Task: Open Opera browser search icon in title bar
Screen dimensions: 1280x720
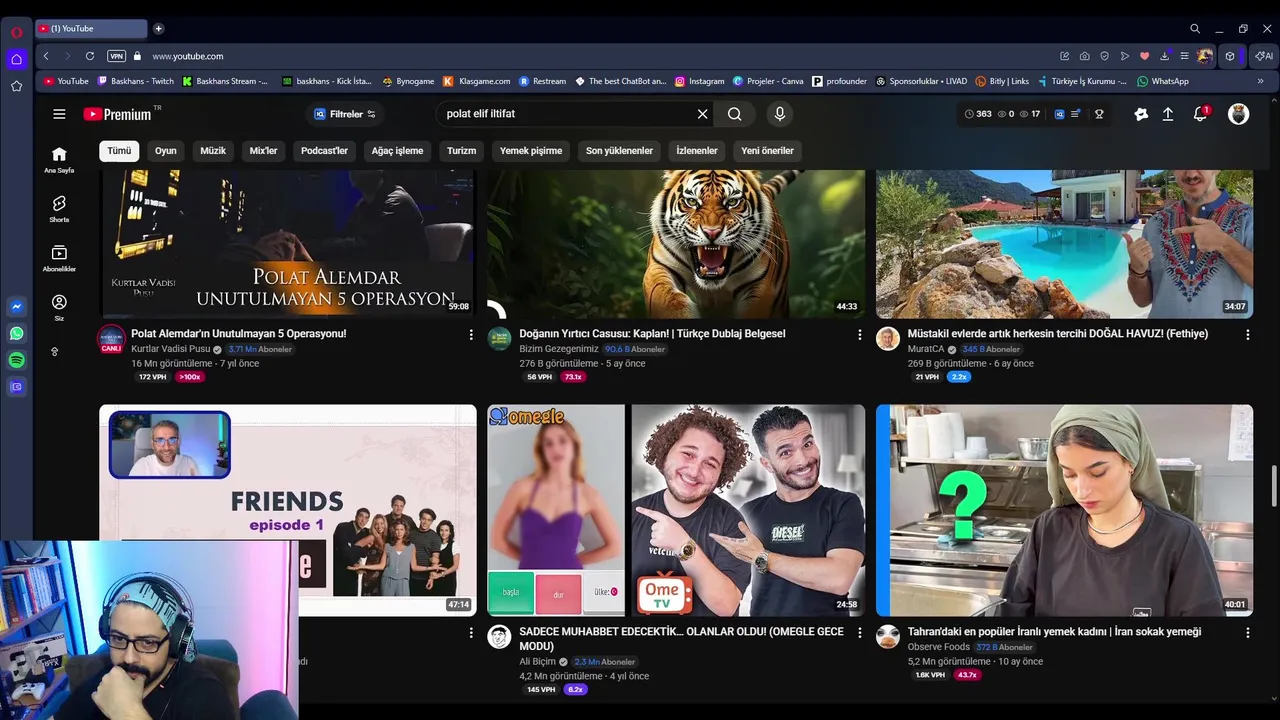Action: coord(1195,29)
